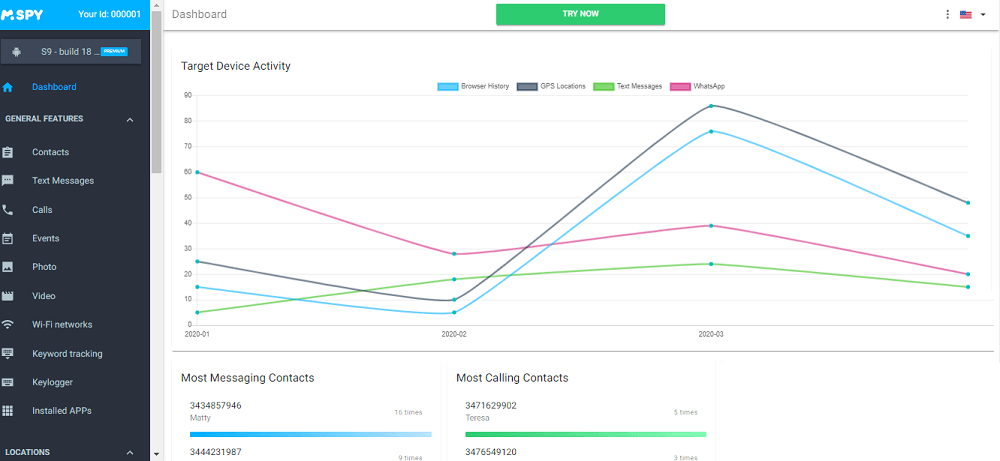
Task: Toggle Text Messages green legend swatch
Action: pyautogui.click(x=603, y=87)
